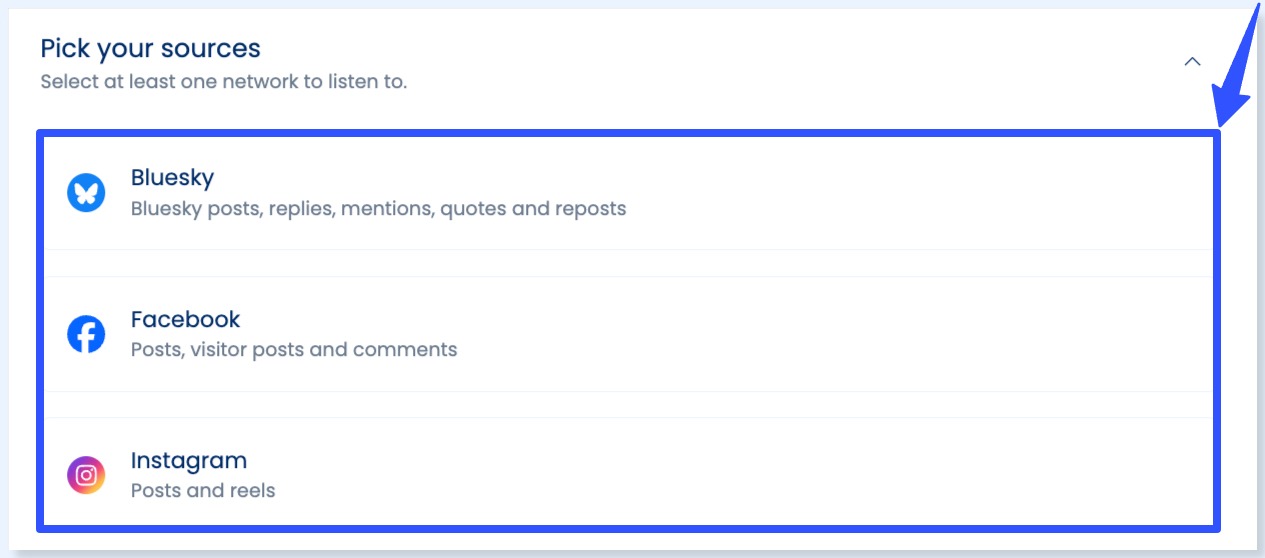Click the Bluesky posts and replies description
The height and width of the screenshot is (558, 1265).
[378, 209]
